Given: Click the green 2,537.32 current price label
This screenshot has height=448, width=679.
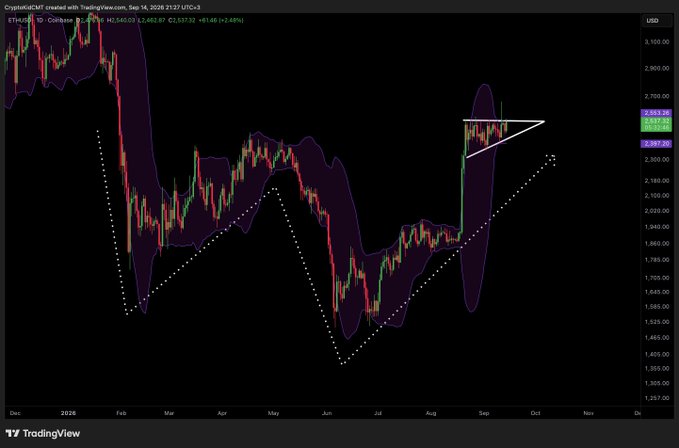Looking at the screenshot, I should tap(656, 124).
